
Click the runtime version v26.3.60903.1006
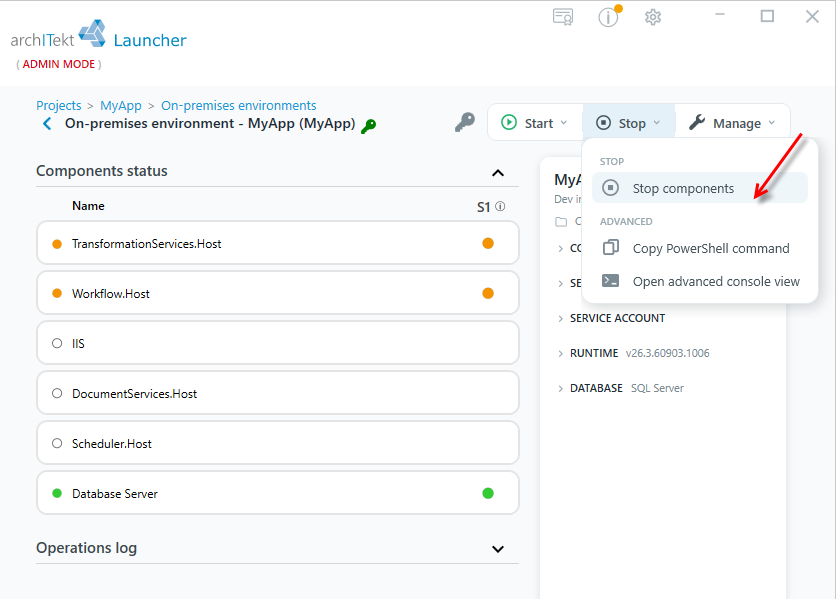668,353
